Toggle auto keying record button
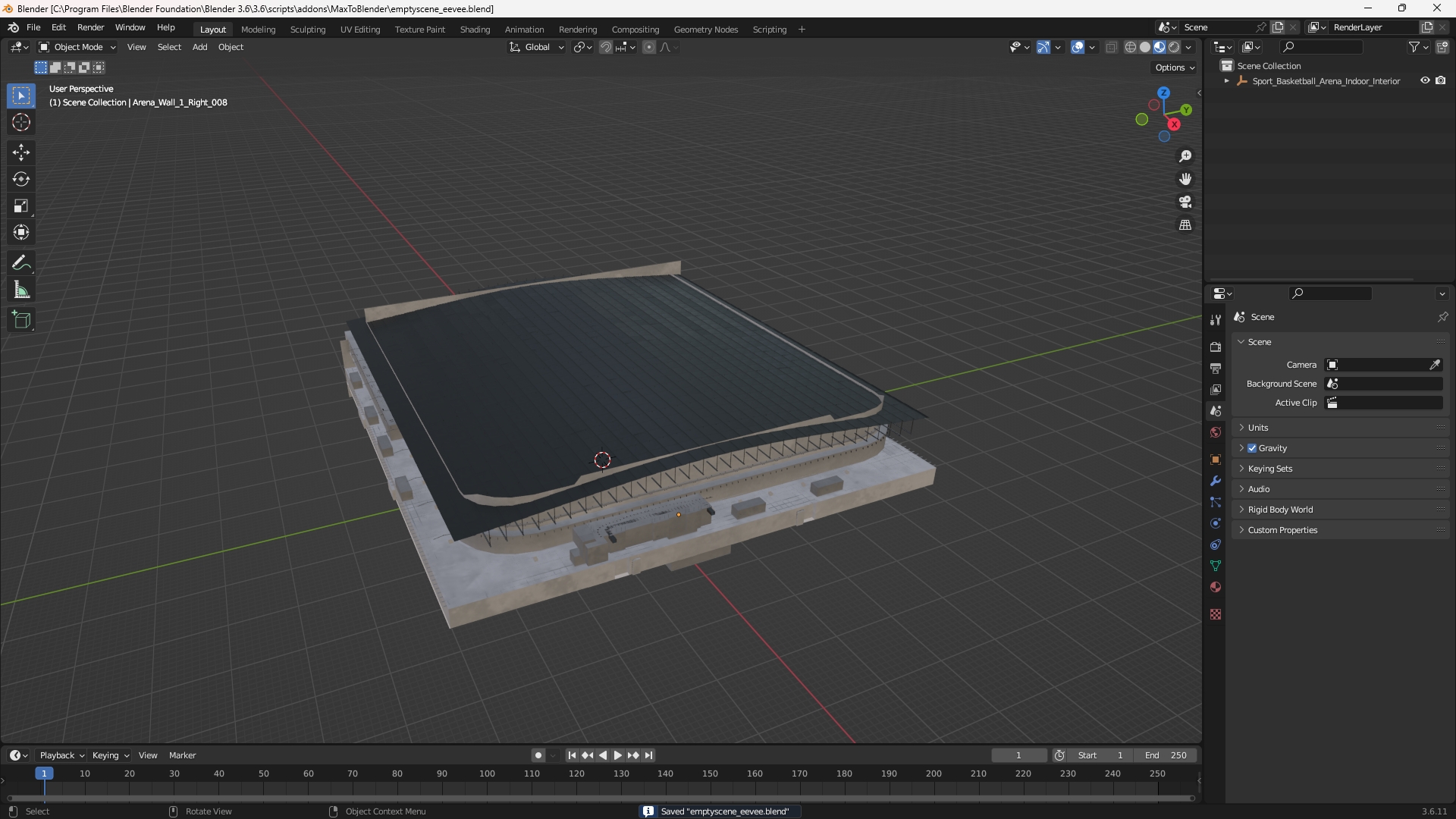 pos(538,755)
